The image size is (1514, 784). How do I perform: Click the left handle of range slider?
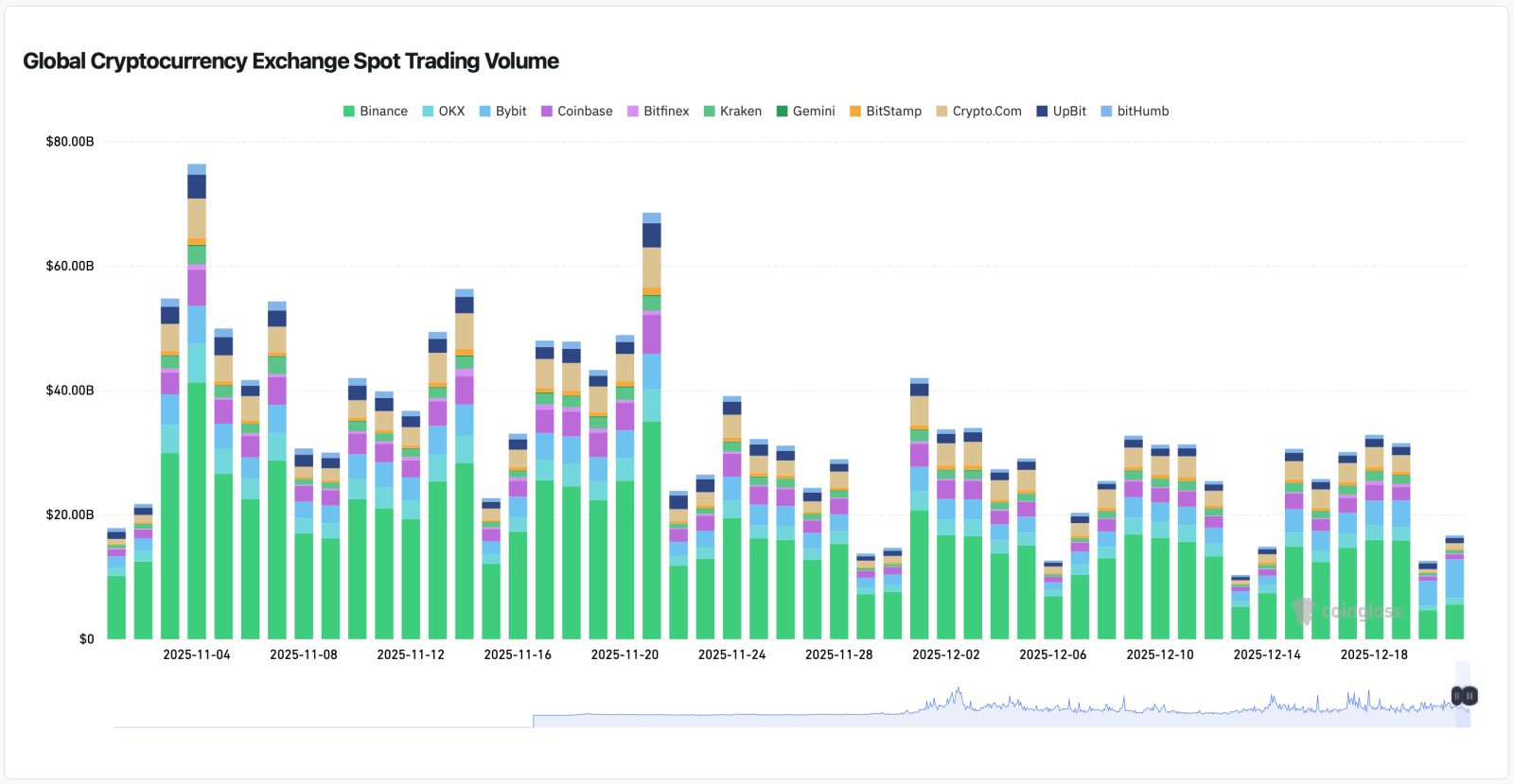click(x=1457, y=696)
